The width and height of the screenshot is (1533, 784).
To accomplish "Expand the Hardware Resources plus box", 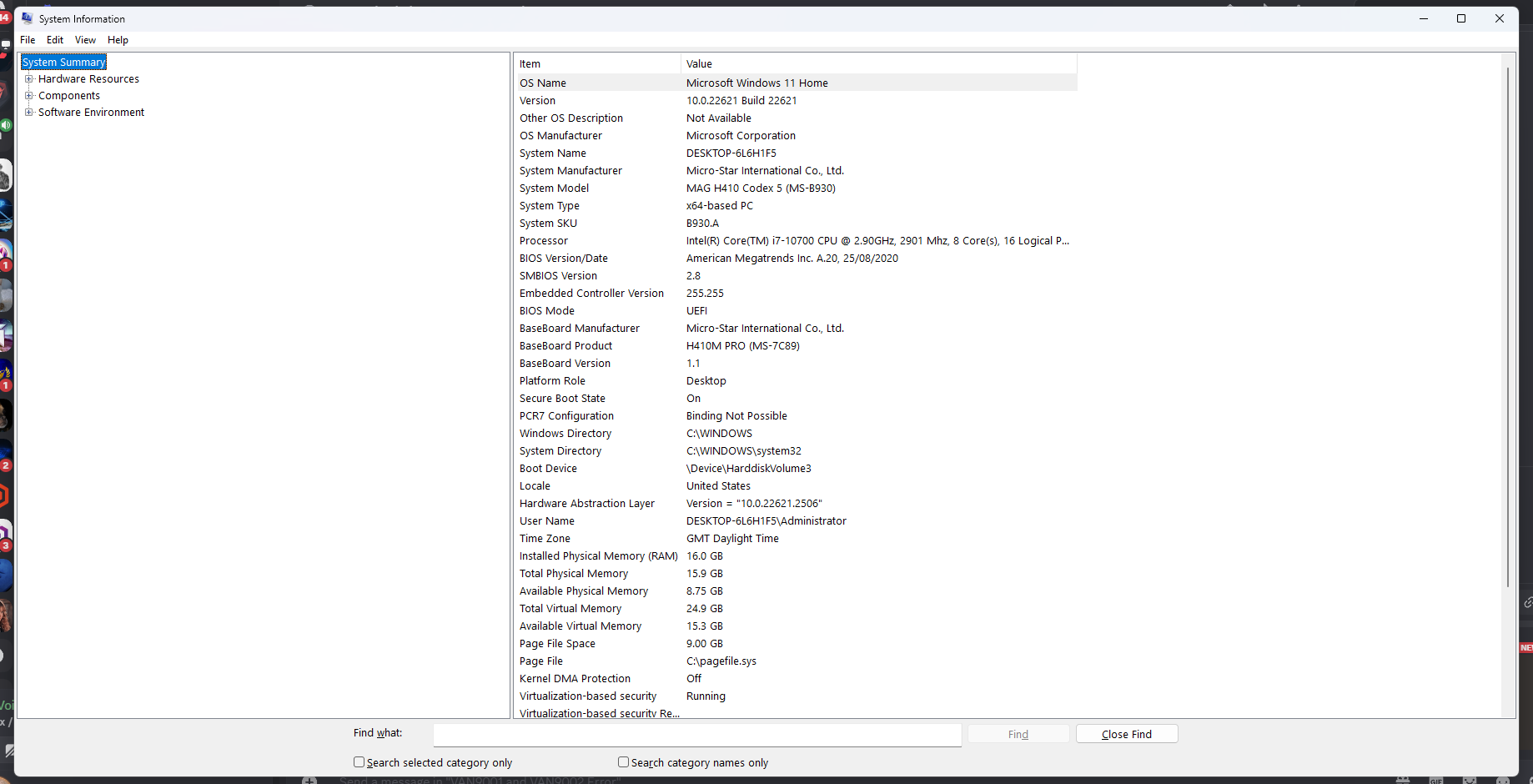I will tap(29, 79).
